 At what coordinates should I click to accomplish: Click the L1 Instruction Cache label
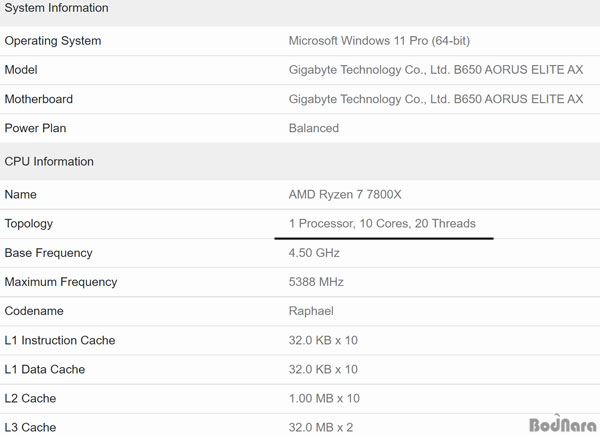pos(60,340)
